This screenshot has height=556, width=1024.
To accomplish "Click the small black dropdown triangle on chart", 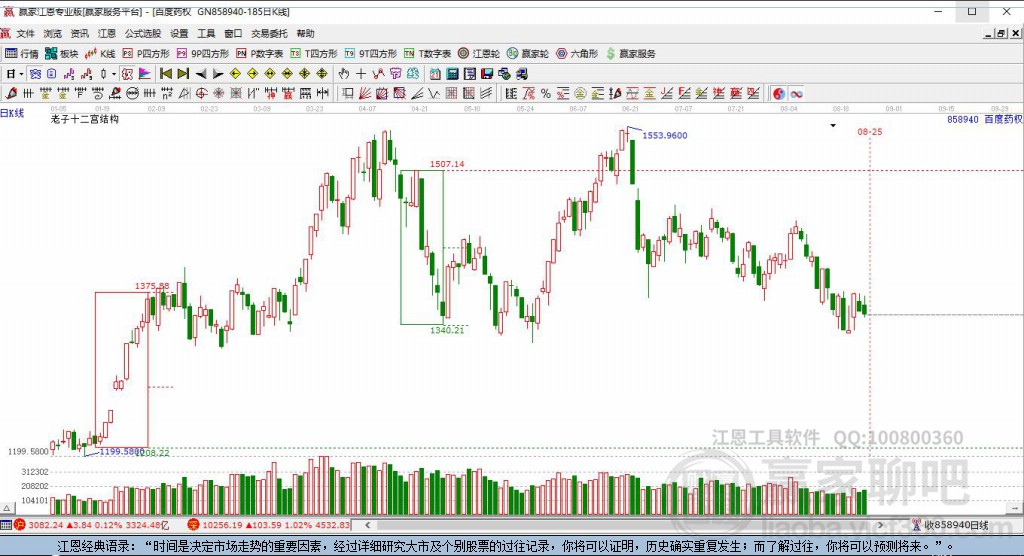I will tap(833, 125).
